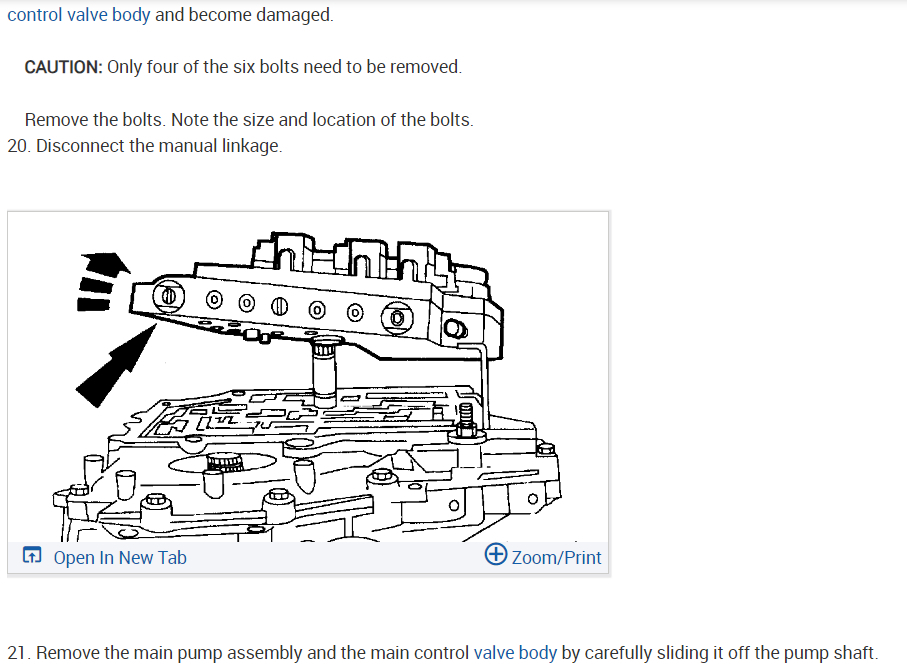This screenshot has width=907, height=672.
Task: Click the 'Disconnect the manual linkage' step text
Action: (x=159, y=146)
